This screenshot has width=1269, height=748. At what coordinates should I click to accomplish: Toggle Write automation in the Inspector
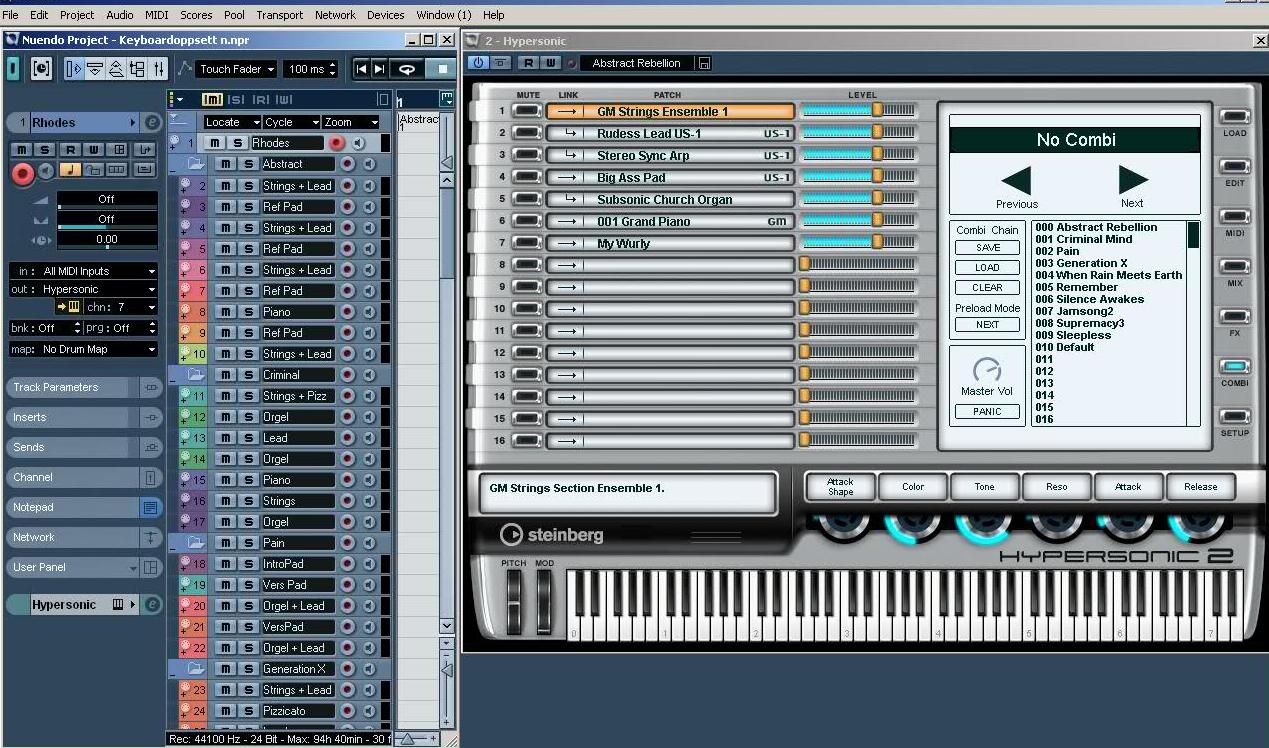(94, 150)
